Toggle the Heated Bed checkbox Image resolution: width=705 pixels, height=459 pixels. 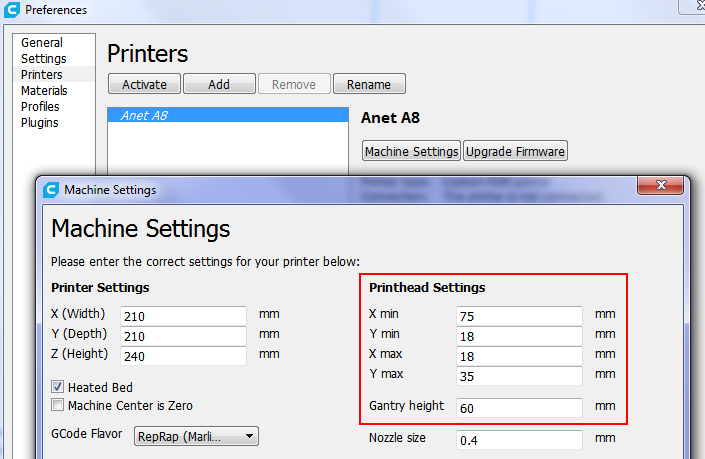click(x=57, y=387)
